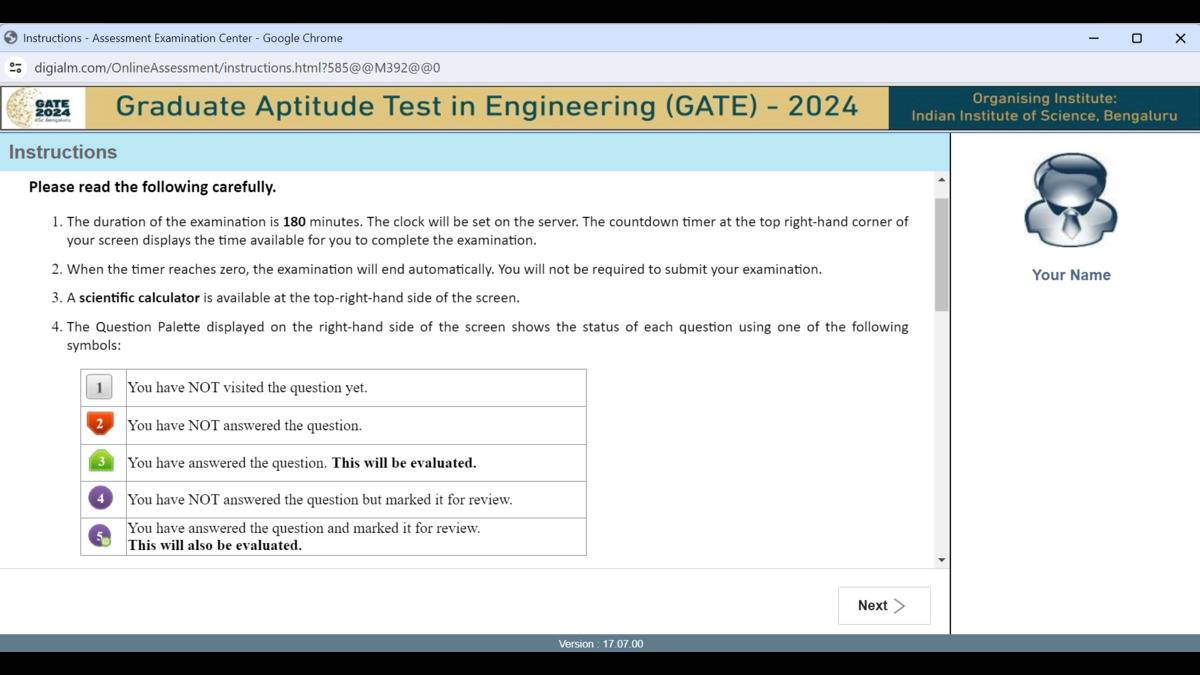Click the GATE 2024 logo

point(46,108)
